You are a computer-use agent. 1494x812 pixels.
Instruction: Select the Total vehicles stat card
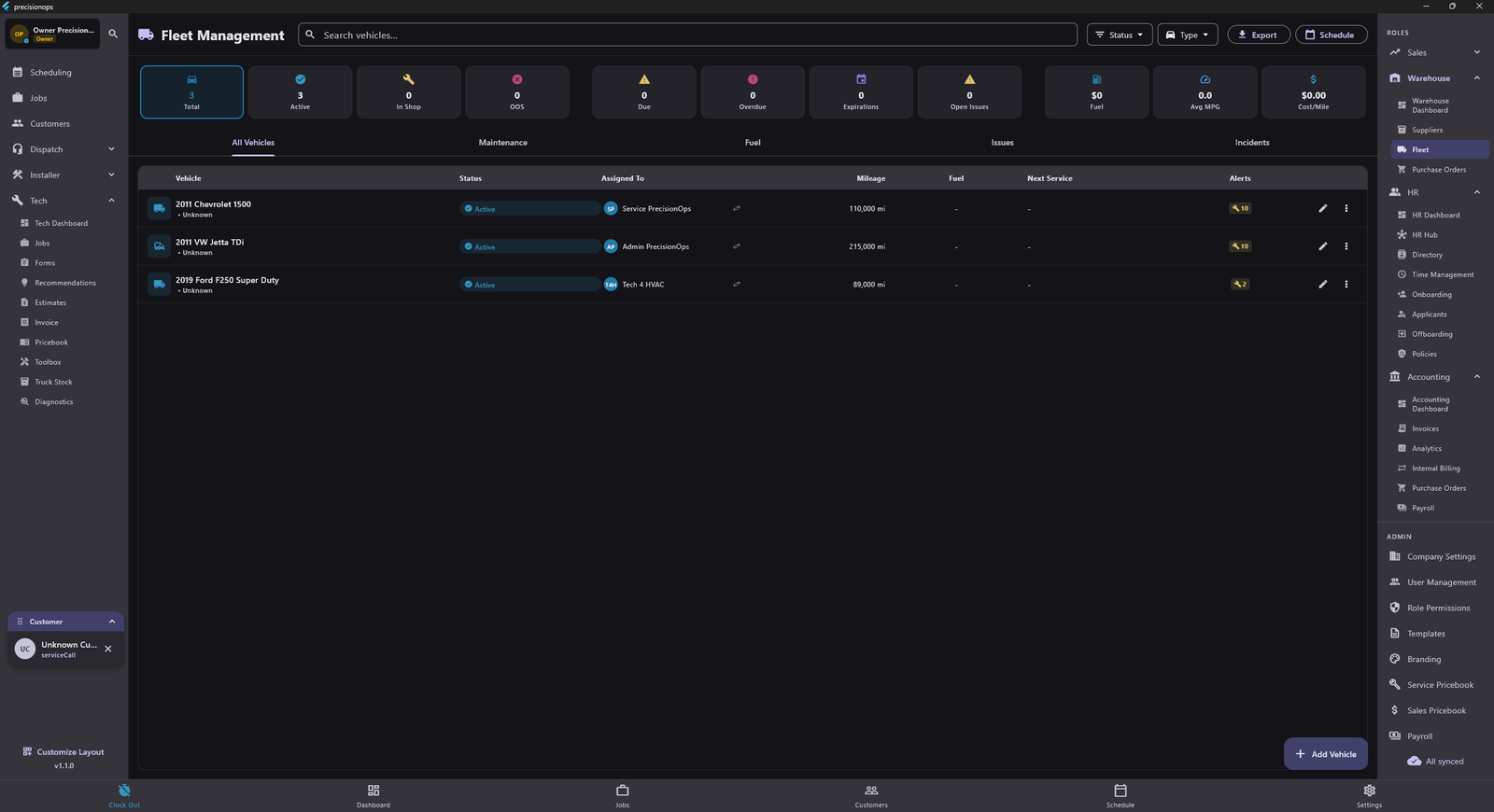[191, 91]
